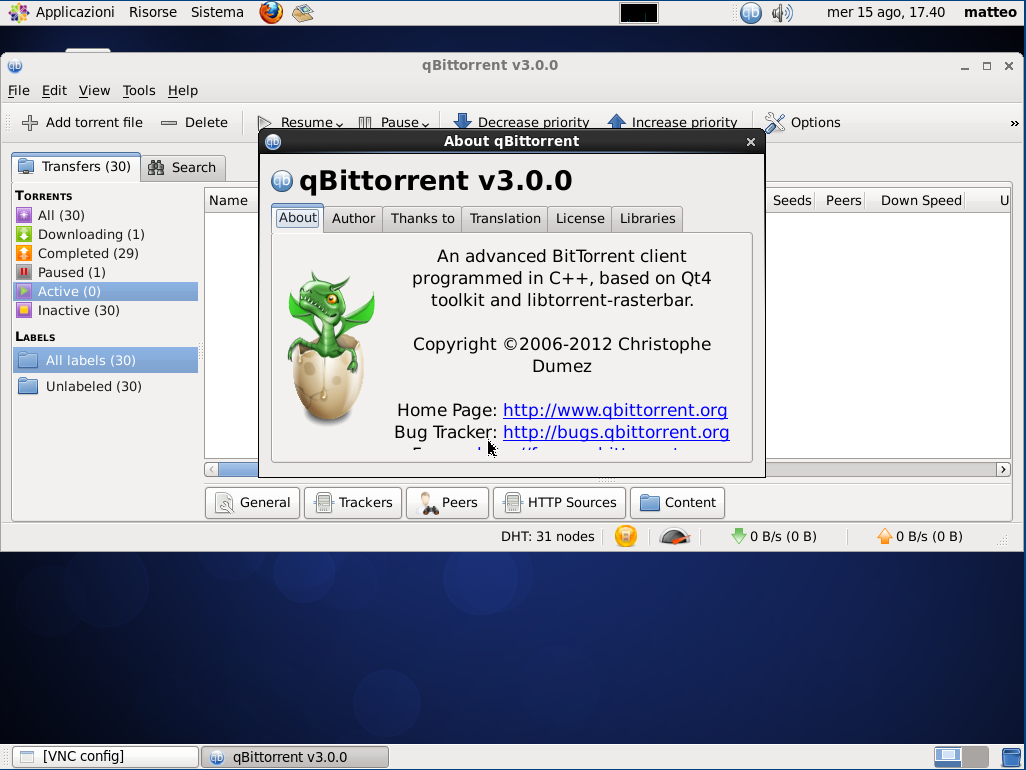Switch to the License tab
This screenshot has height=770, width=1026.
580,219
